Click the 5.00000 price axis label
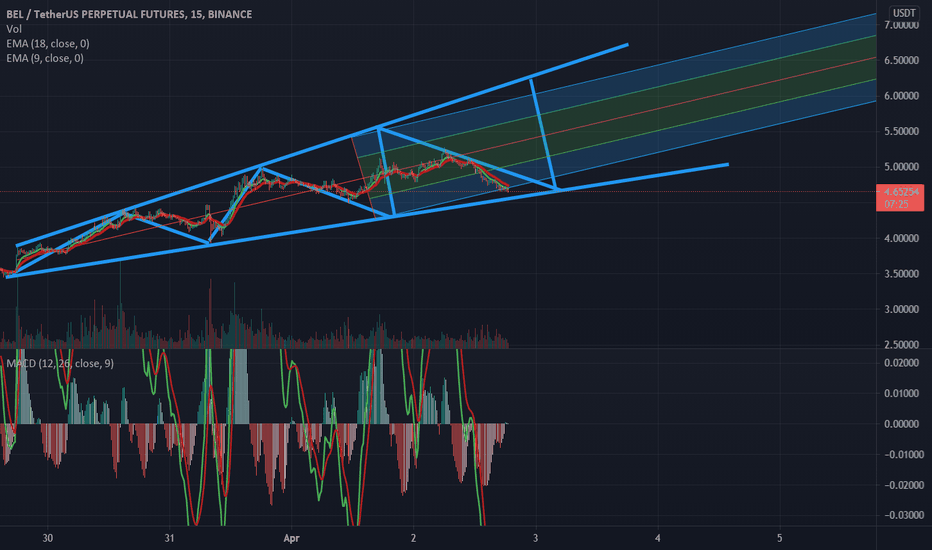Screen dimensions: 932x550 [x=901, y=167]
